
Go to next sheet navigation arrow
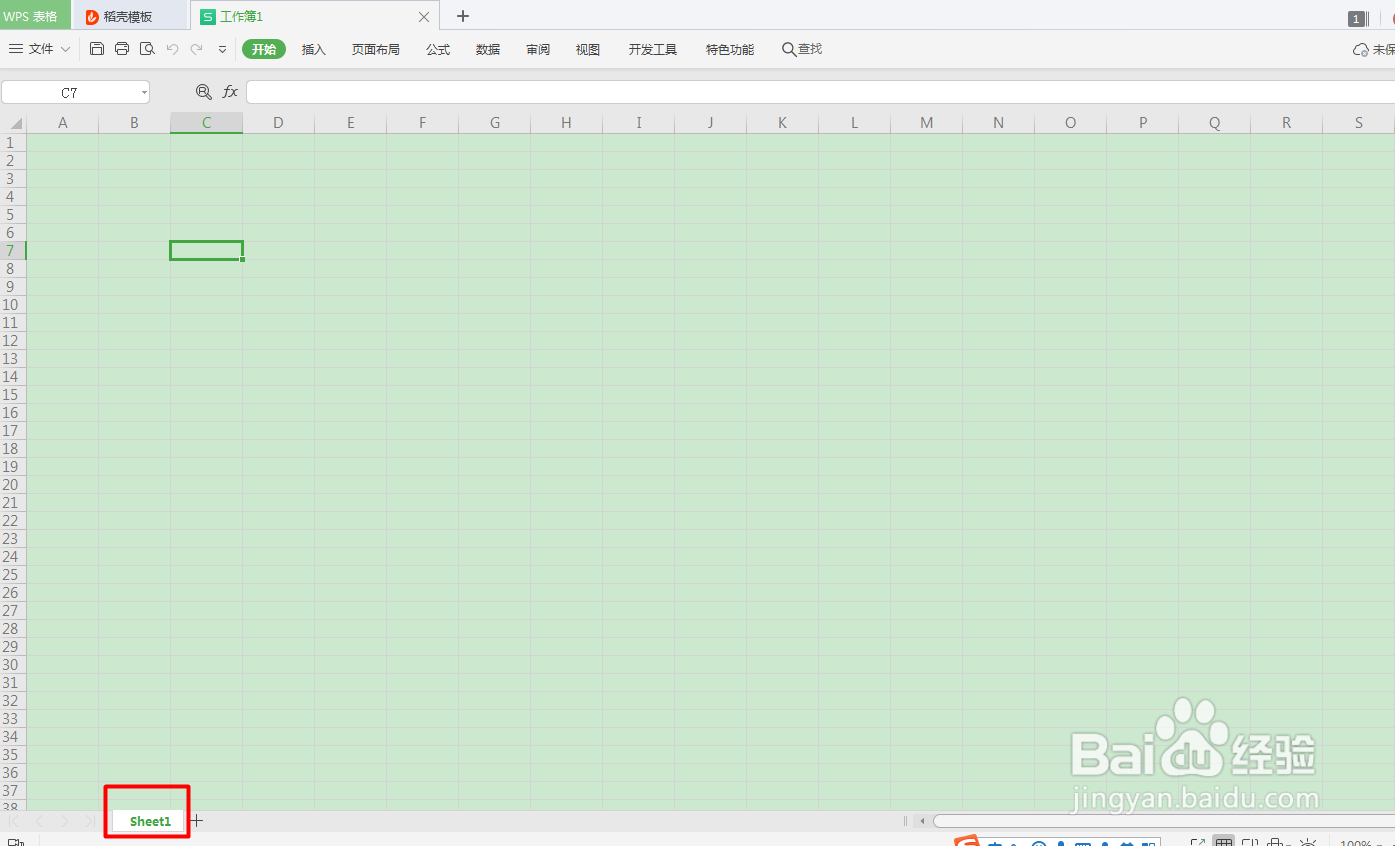pyautogui.click(x=65, y=821)
